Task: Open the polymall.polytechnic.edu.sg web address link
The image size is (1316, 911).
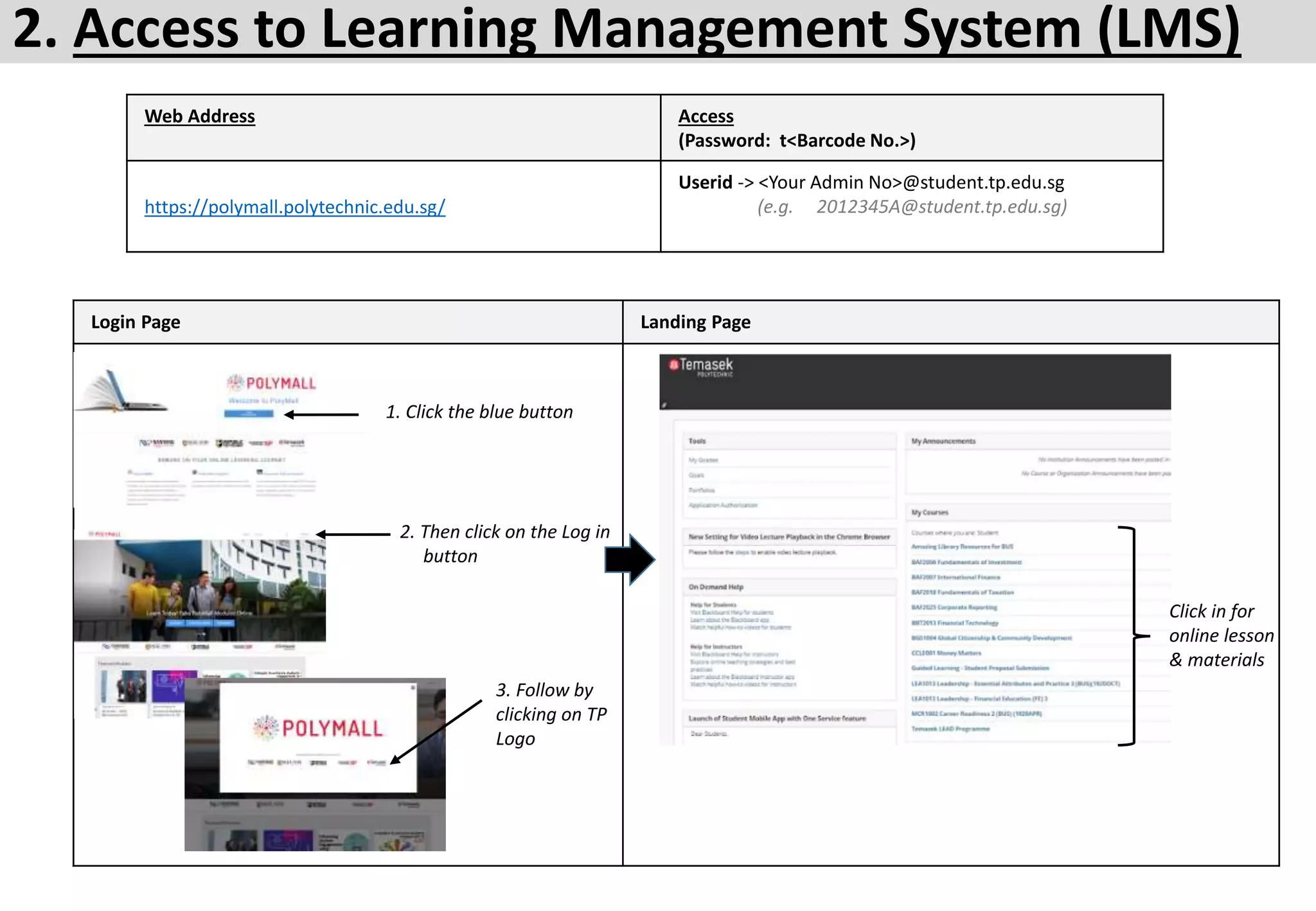Action: [x=294, y=208]
